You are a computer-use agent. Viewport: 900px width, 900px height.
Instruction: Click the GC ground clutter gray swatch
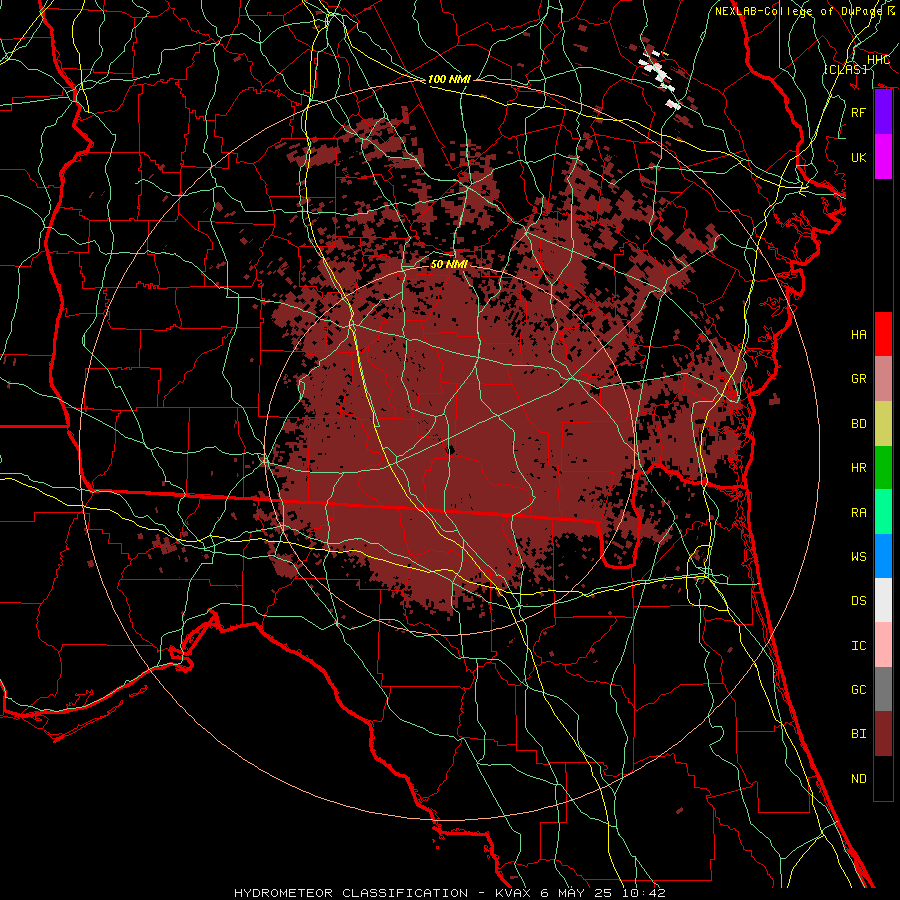(x=883, y=689)
